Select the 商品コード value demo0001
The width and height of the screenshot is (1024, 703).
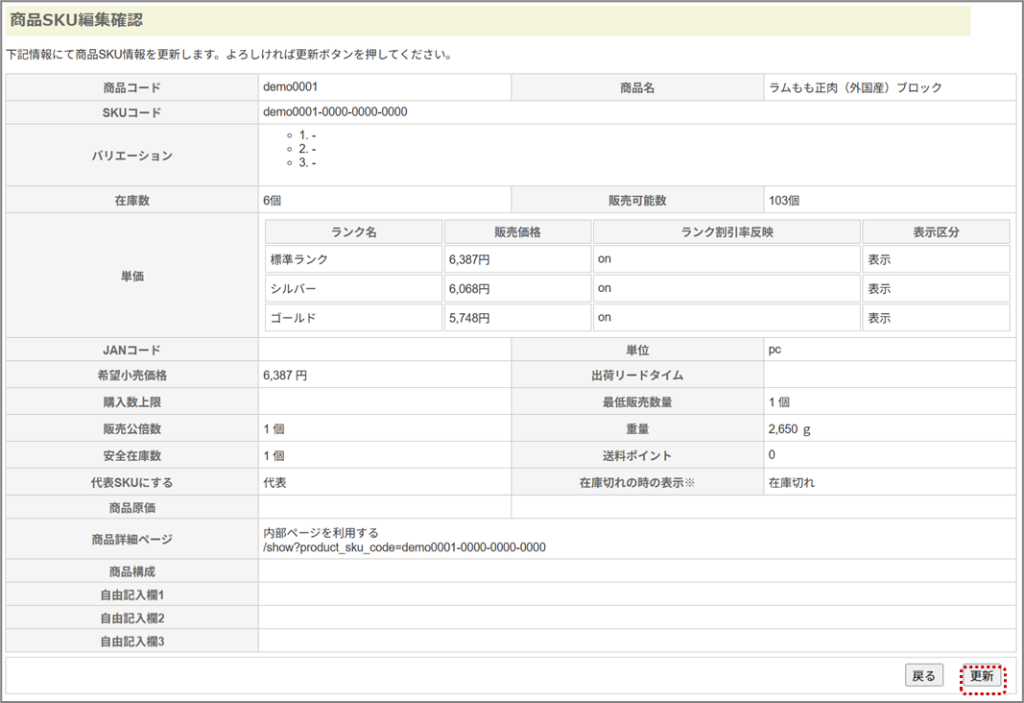290,87
